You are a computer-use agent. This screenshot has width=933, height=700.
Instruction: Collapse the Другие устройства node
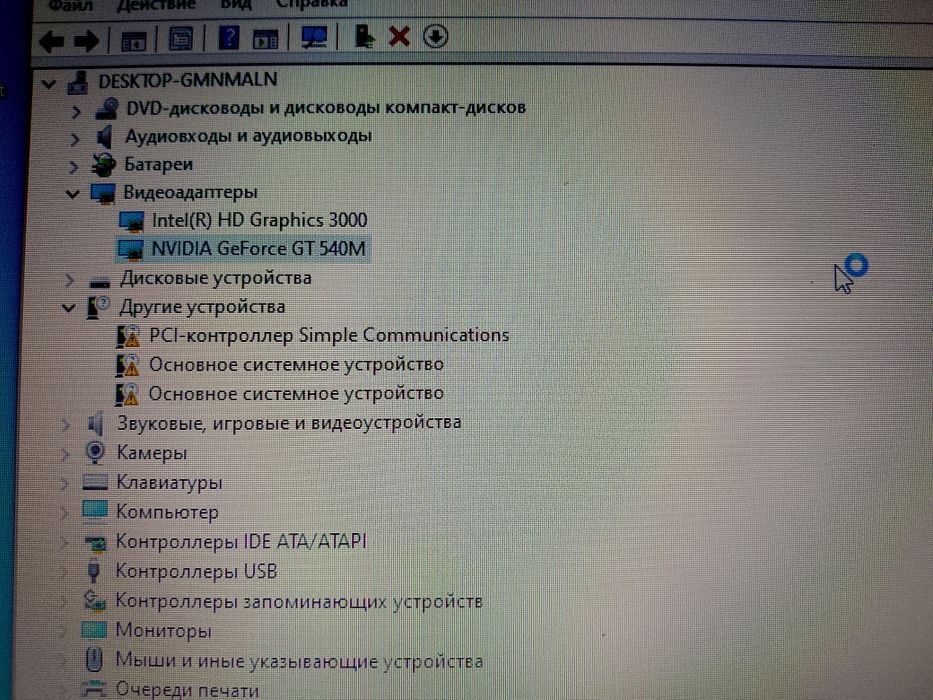click(69, 308)
